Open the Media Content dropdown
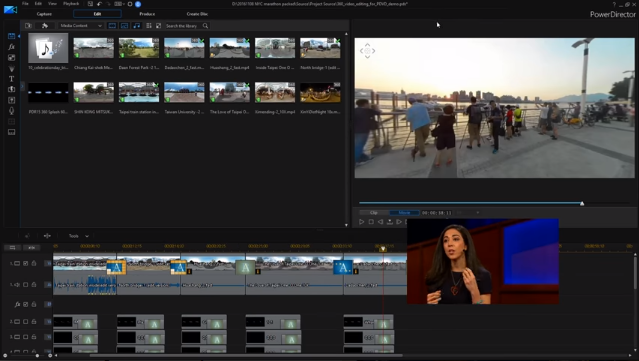This screenshot has width=639, height=361. pos(81,26)
